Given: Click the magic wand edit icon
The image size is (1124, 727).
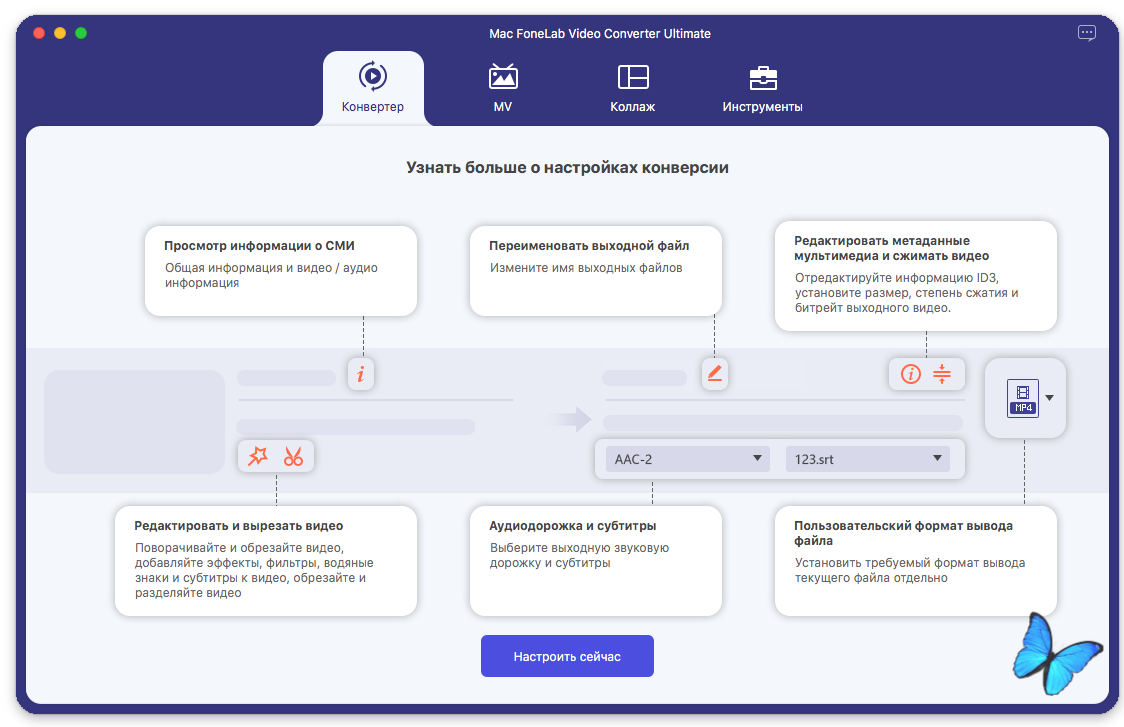Looking at the screenshot, I should coord(258,456).
